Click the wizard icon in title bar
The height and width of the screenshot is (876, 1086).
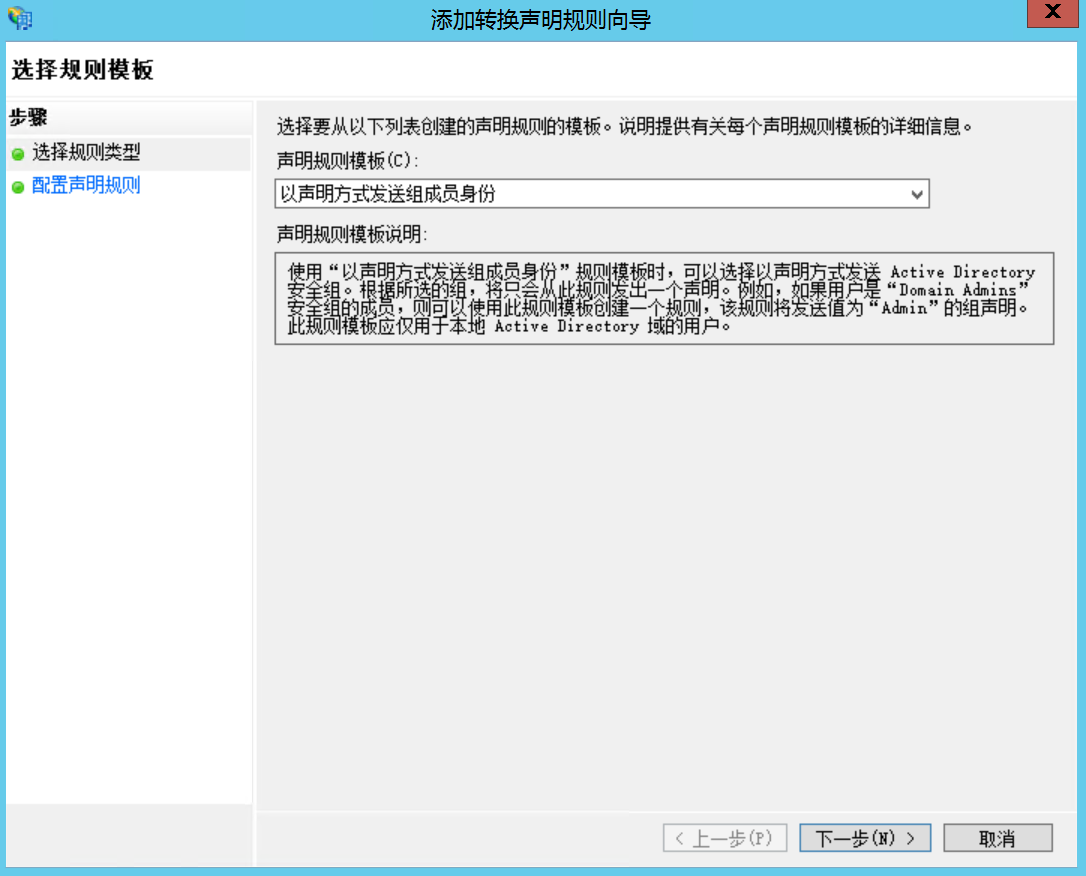pos(20,17)
